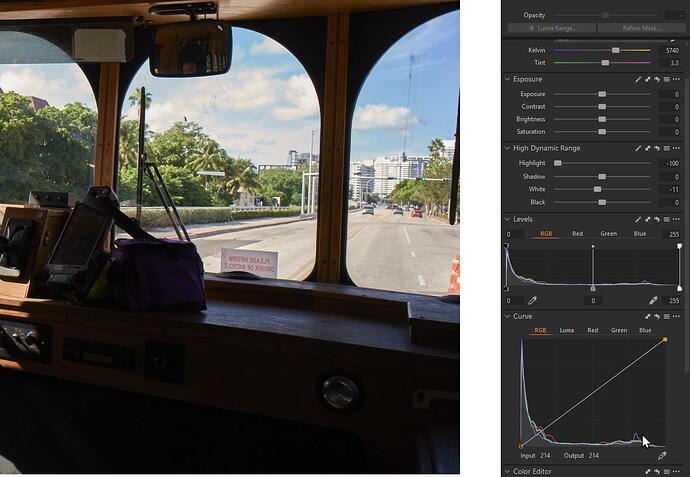Select the Levels highlight point eyedropper
This screenshot has height=477, width=690.
click(x=653, y=301)
